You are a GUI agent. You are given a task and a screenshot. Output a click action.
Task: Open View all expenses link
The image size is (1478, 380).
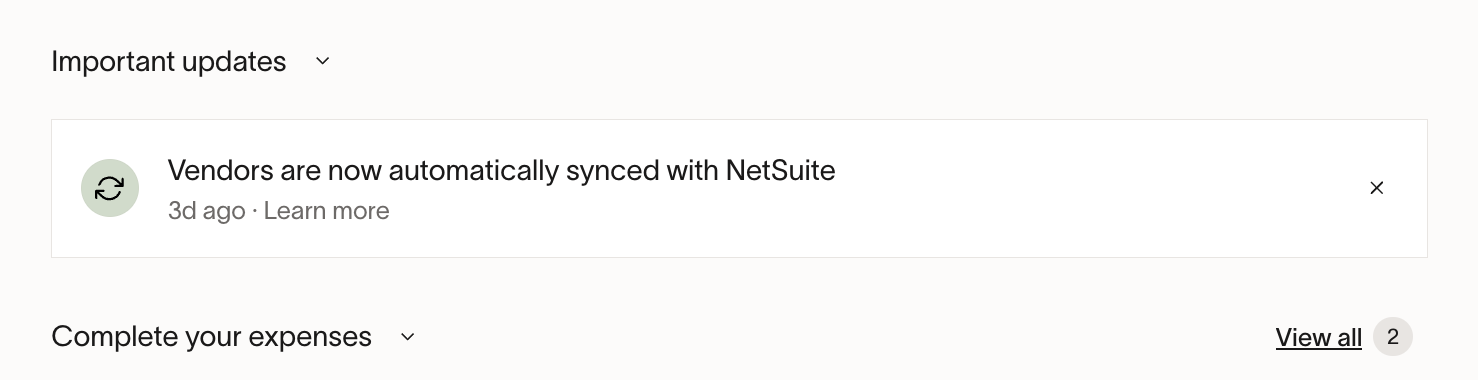1319,338
